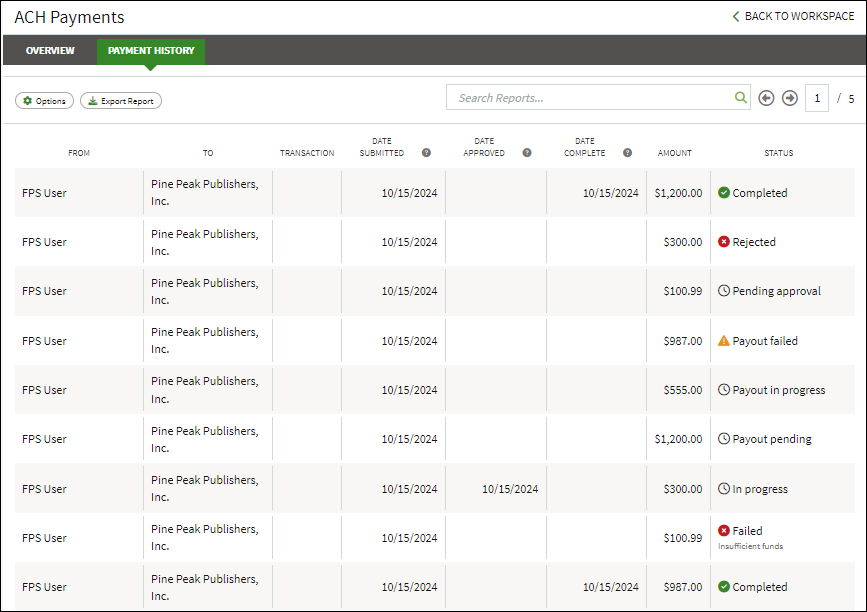The width and height of the screenshot is (867, 612).
Task: Click the Date Approved column header
Action: [484, 147]
